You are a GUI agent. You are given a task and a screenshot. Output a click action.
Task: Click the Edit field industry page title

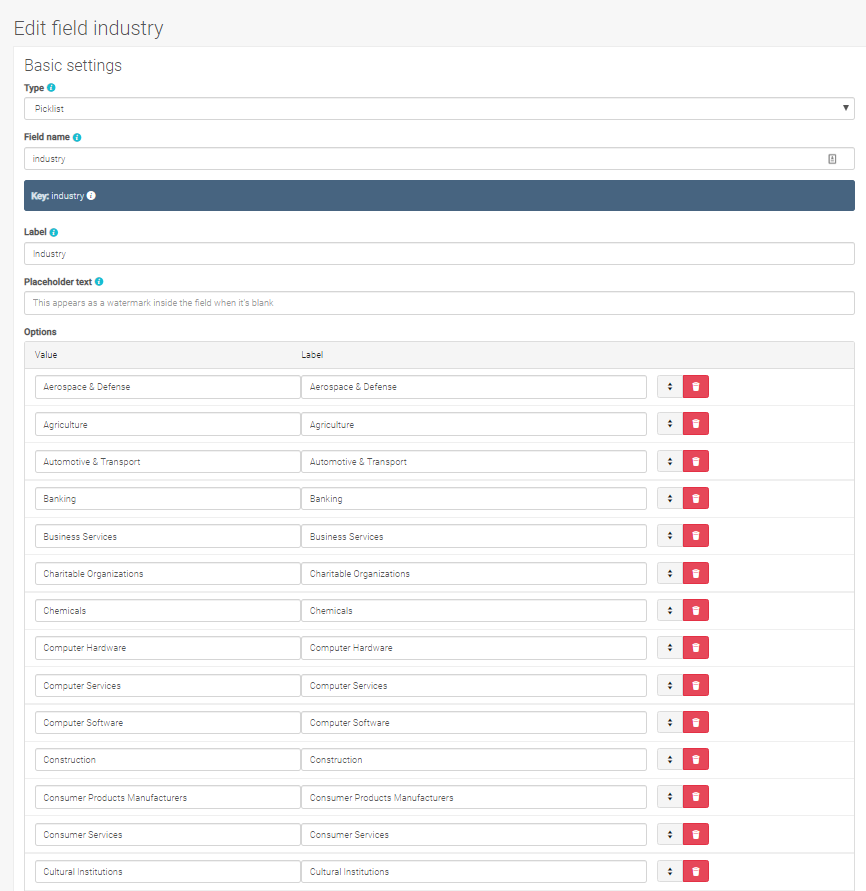pyautogui.click(x=89, y=28)
